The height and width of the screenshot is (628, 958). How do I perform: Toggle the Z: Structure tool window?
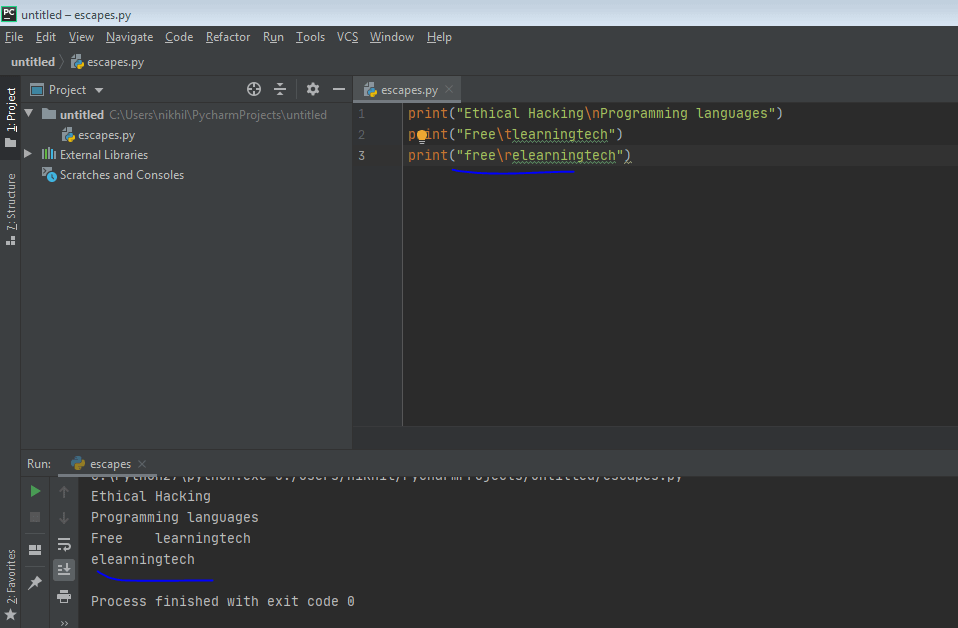click(10, 209)
